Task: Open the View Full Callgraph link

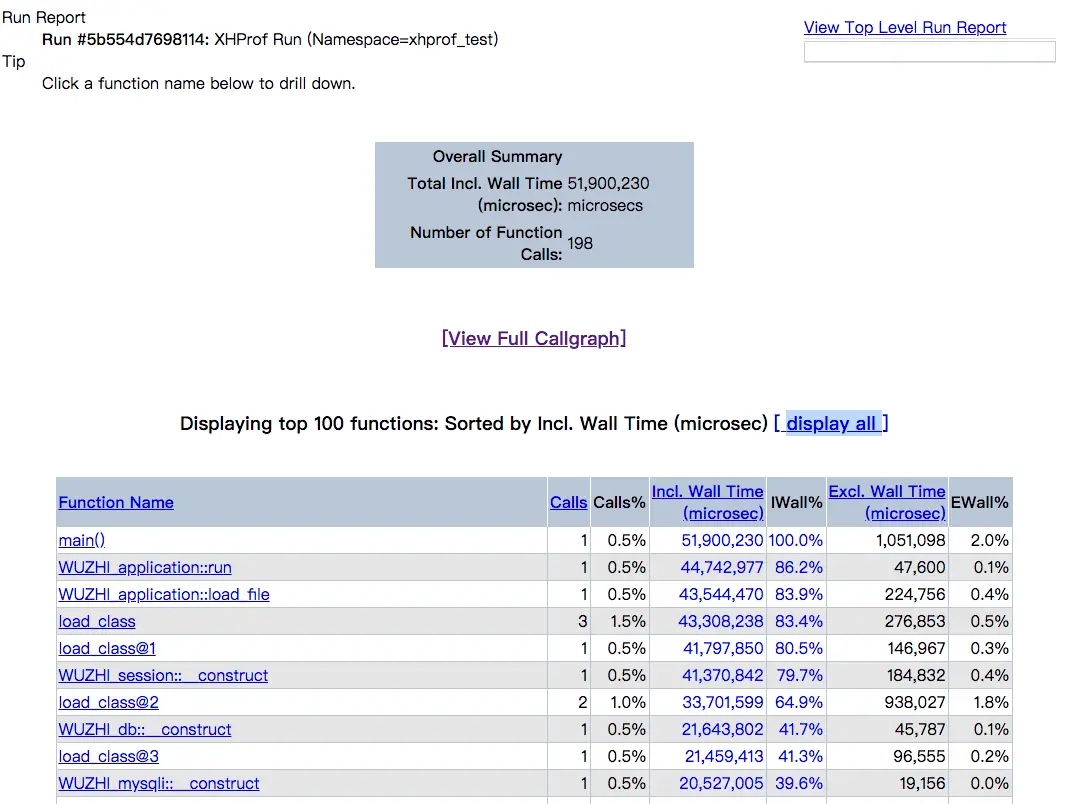Action: (x=534, y=338)
